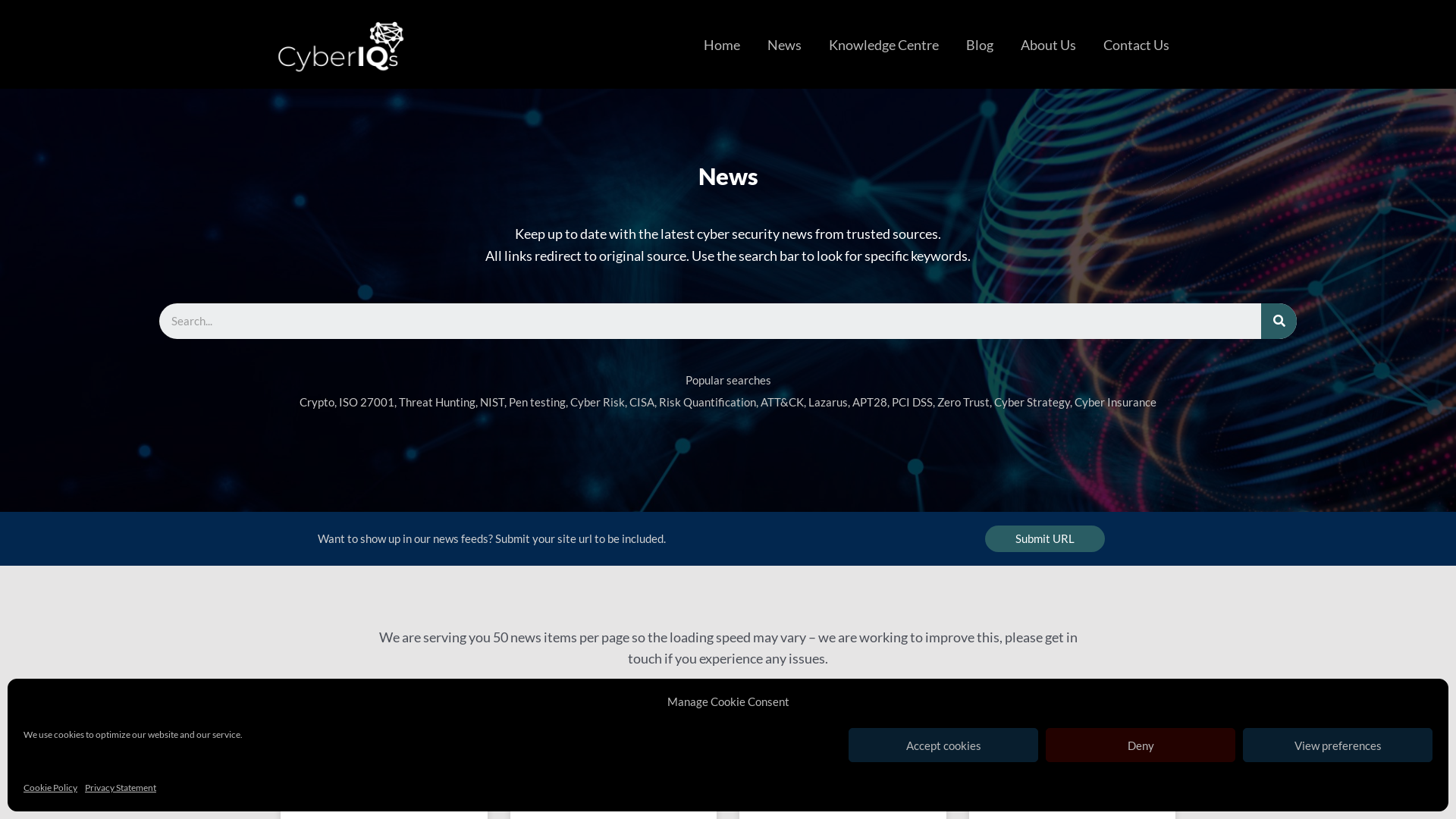Open the Privacy Statement link

[120, 788]
